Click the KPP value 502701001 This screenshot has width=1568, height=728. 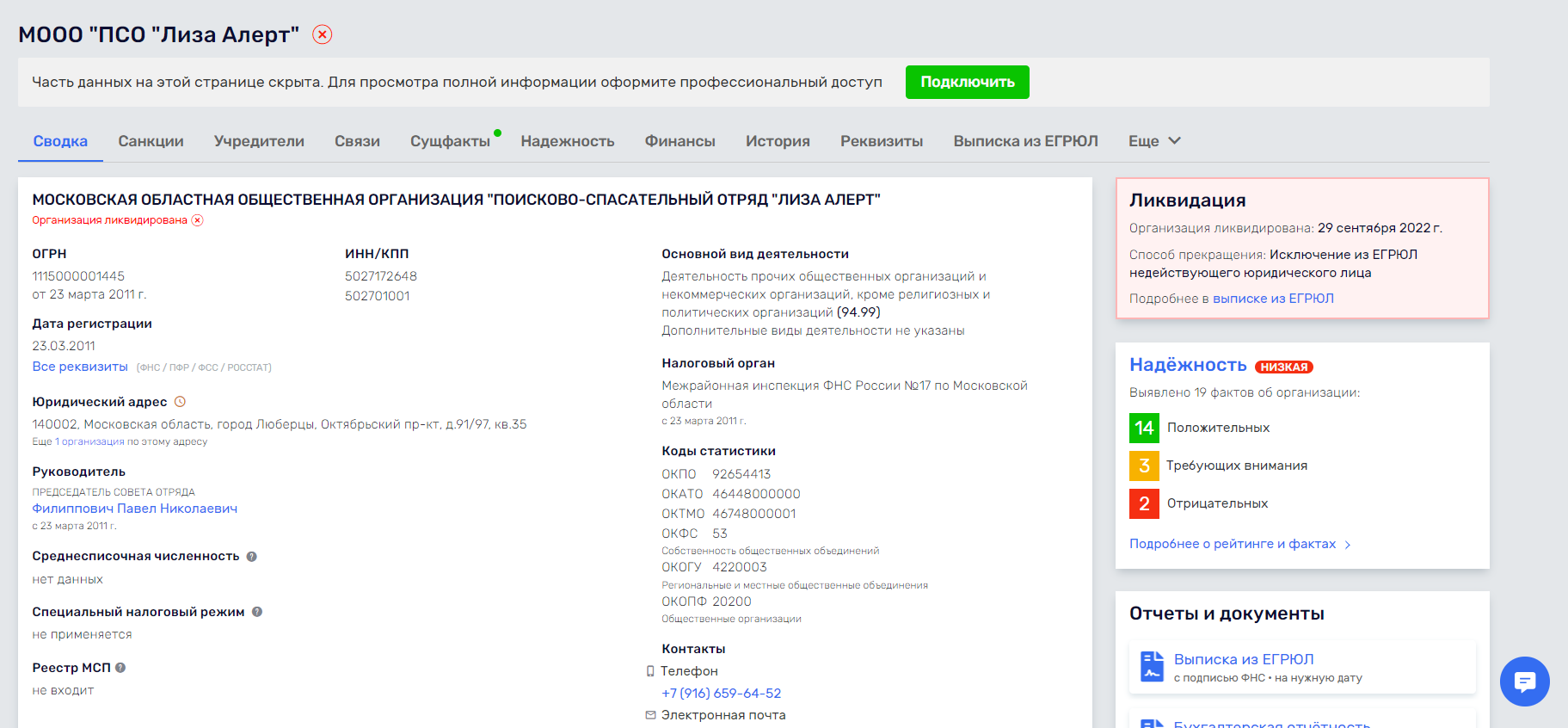coord(378,296)
